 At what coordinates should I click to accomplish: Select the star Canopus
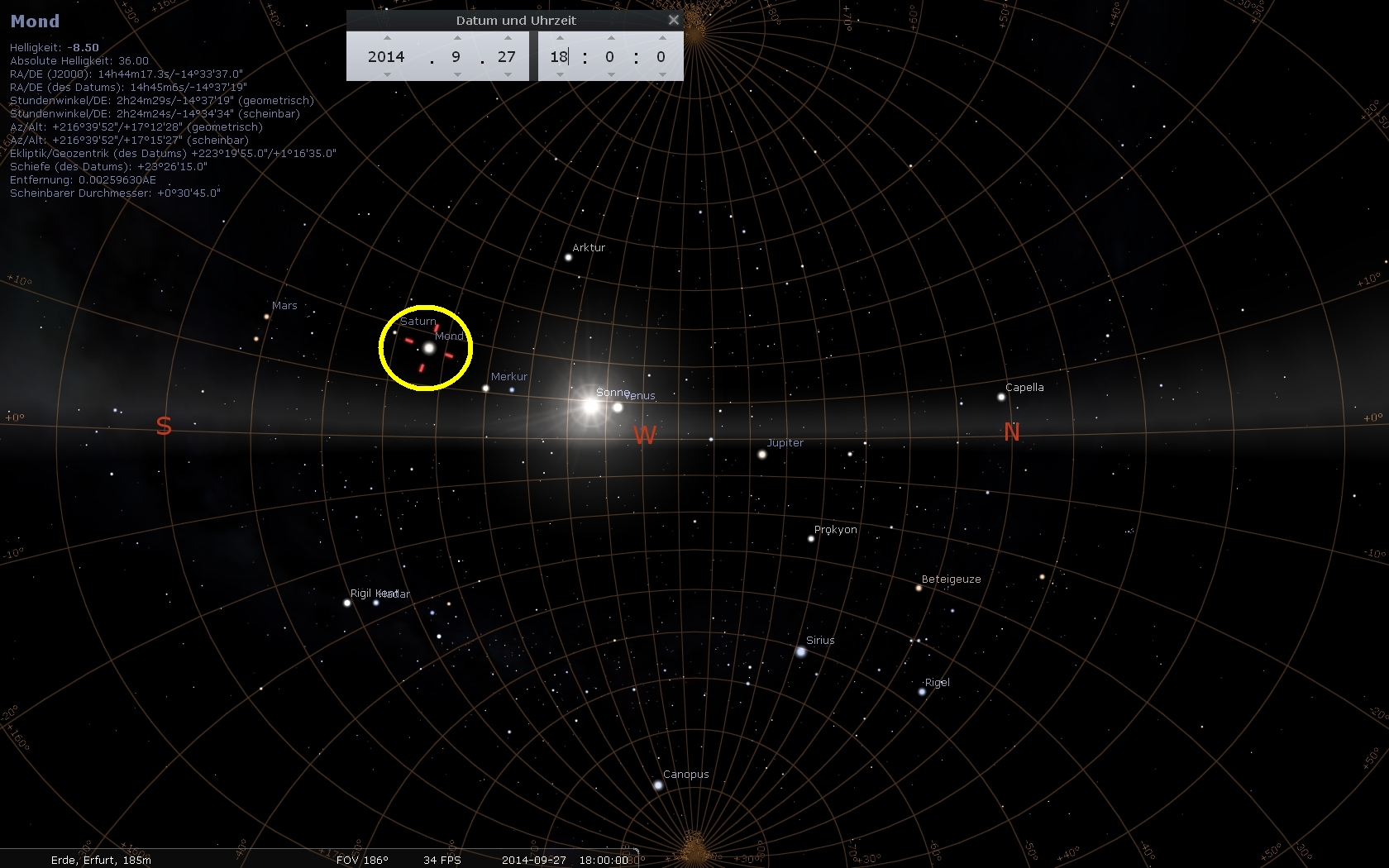click(x=658, y=785)
